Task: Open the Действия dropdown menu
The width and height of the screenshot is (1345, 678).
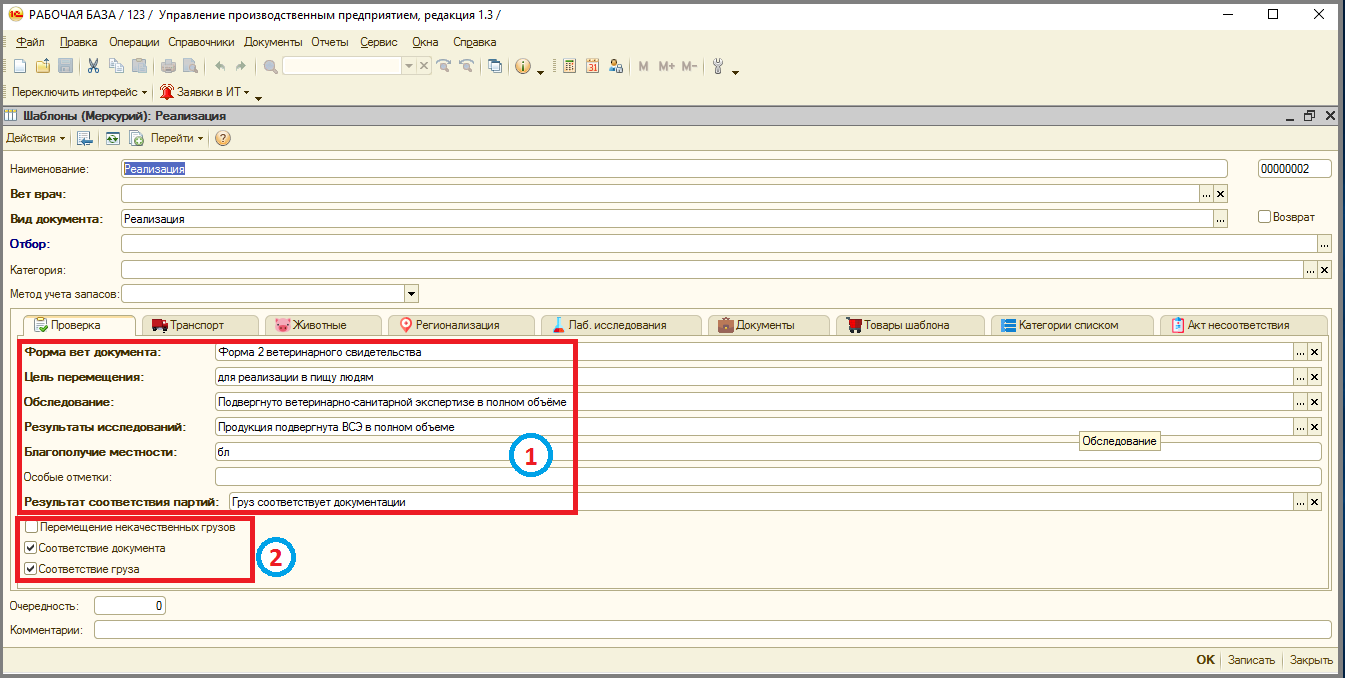Action: (36, 138)
